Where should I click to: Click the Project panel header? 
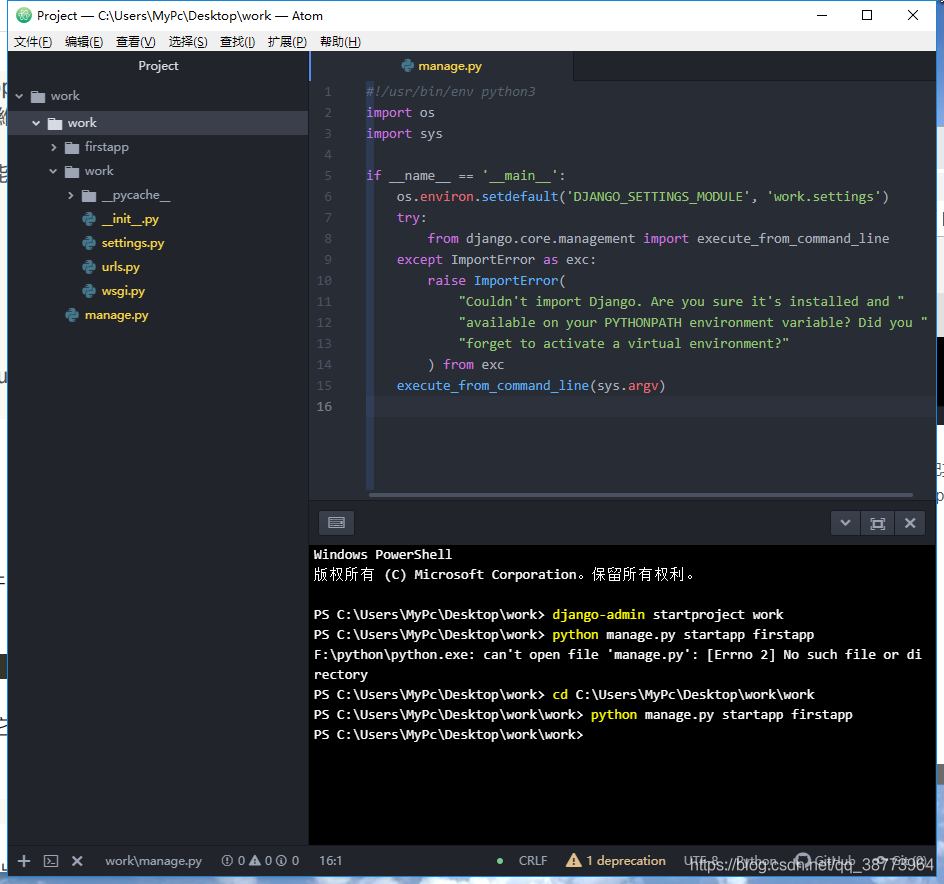pyautogui.click(x=158, y=66)
